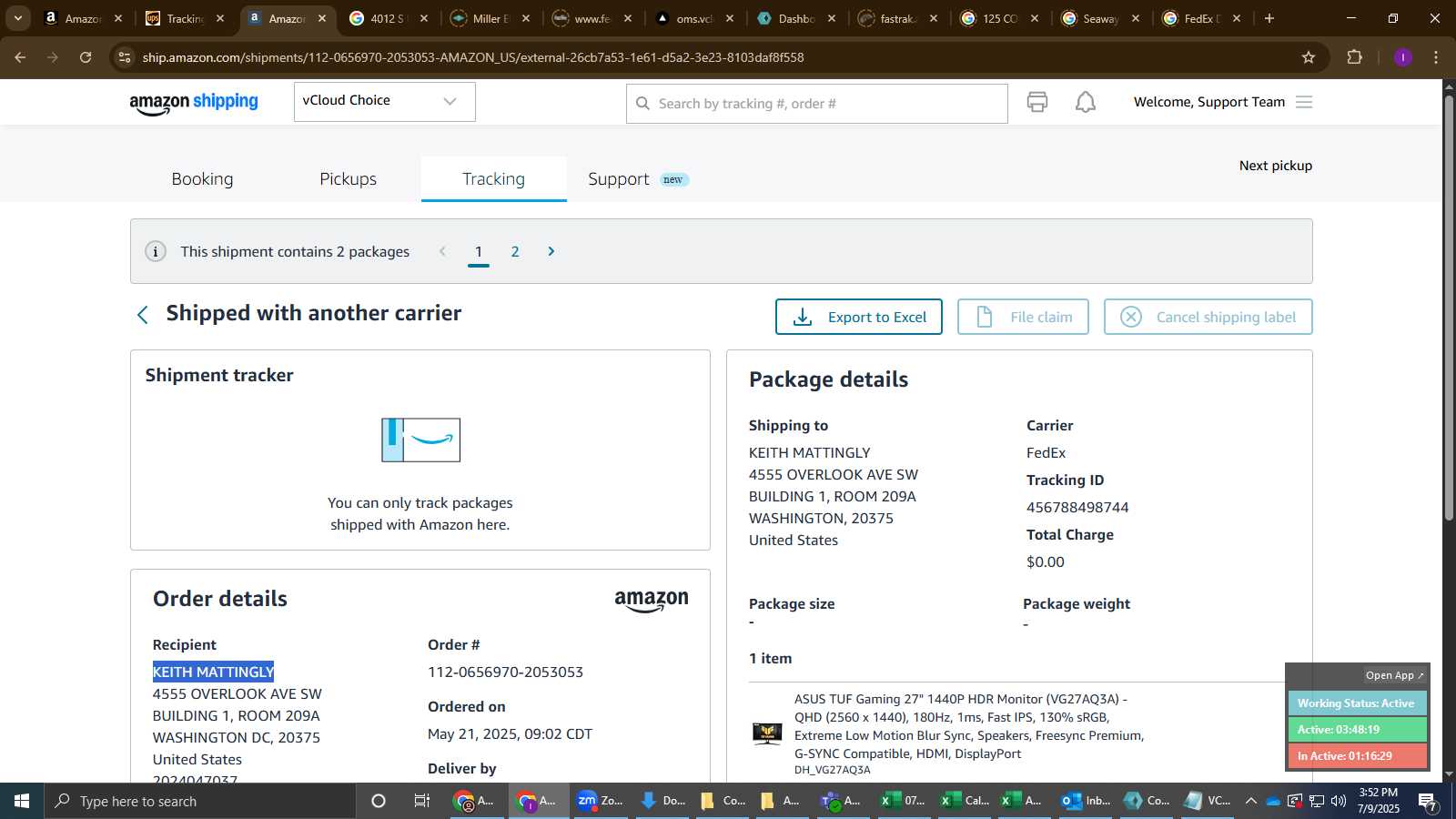
Task: Open the vCloud Choice account dropdown
Action: 384,101
